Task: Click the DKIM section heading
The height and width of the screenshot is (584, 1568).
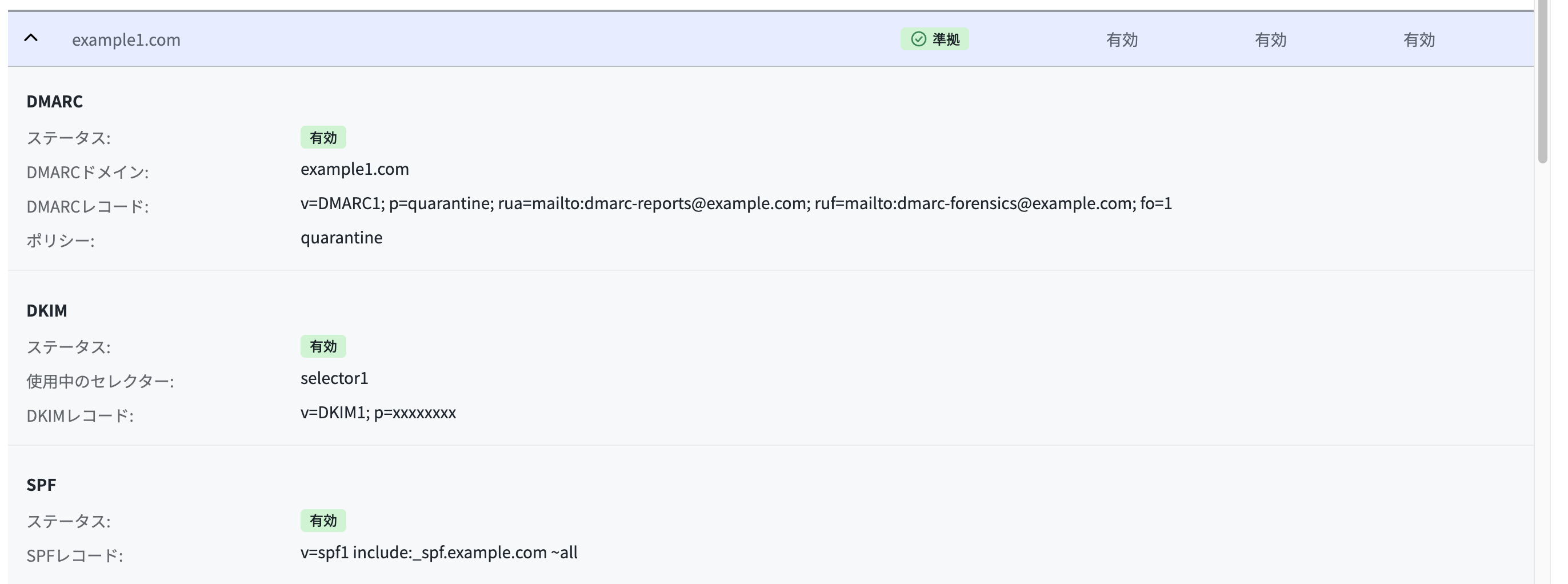Action: (47, 311)
